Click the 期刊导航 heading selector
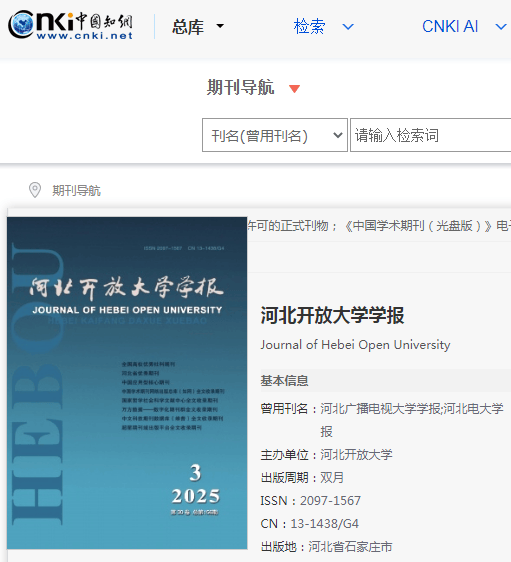Image resolution: width=511 pixels, height=562 pixels. coord(240,87)
